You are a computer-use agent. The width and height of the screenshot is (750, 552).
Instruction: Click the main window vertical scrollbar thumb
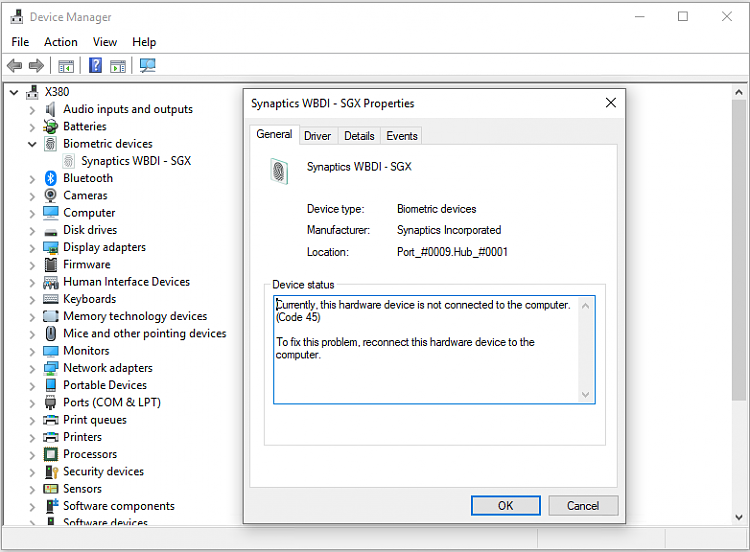[x=739, y=250]
